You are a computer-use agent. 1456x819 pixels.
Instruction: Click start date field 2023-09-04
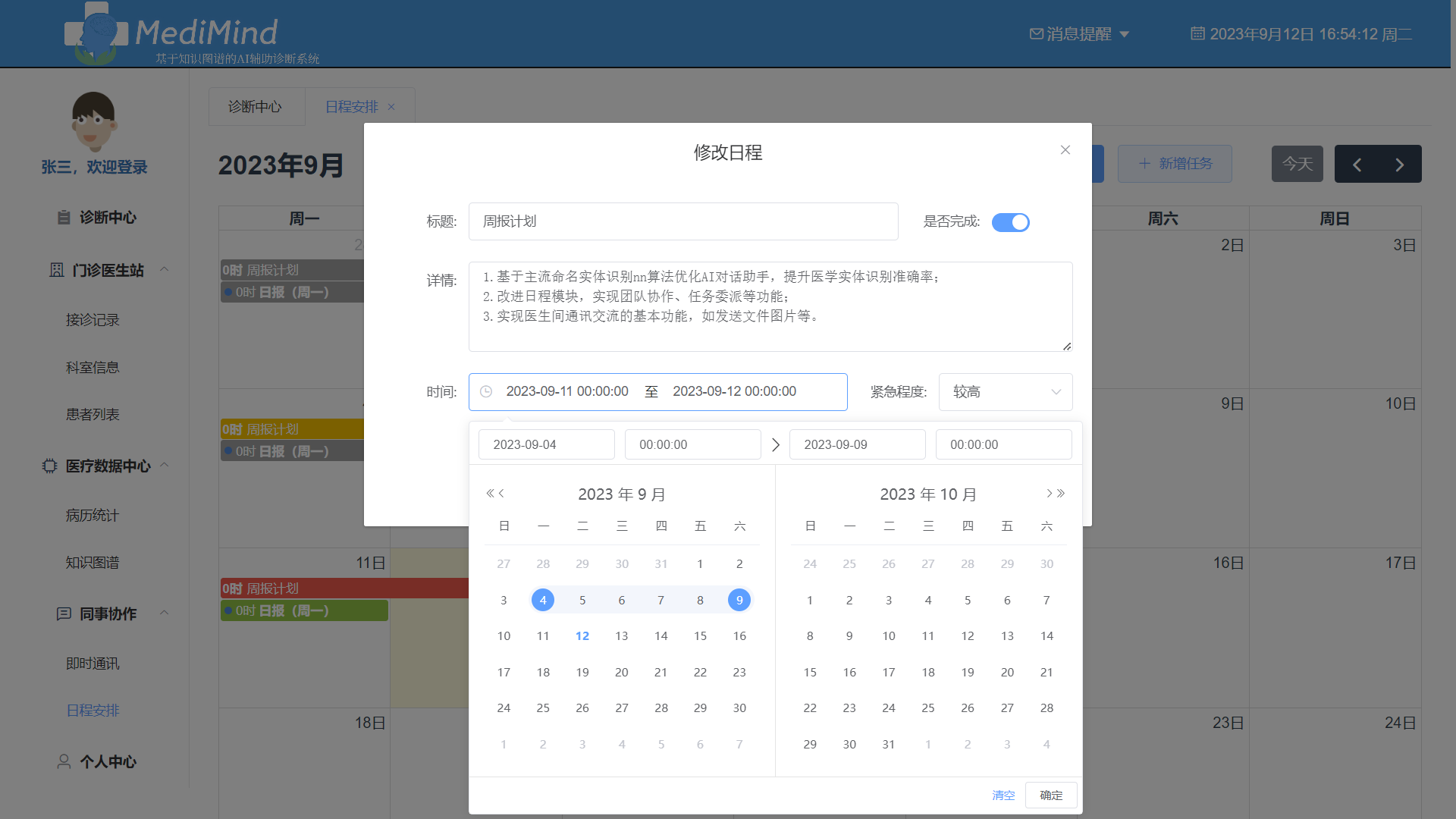point(547,444)
